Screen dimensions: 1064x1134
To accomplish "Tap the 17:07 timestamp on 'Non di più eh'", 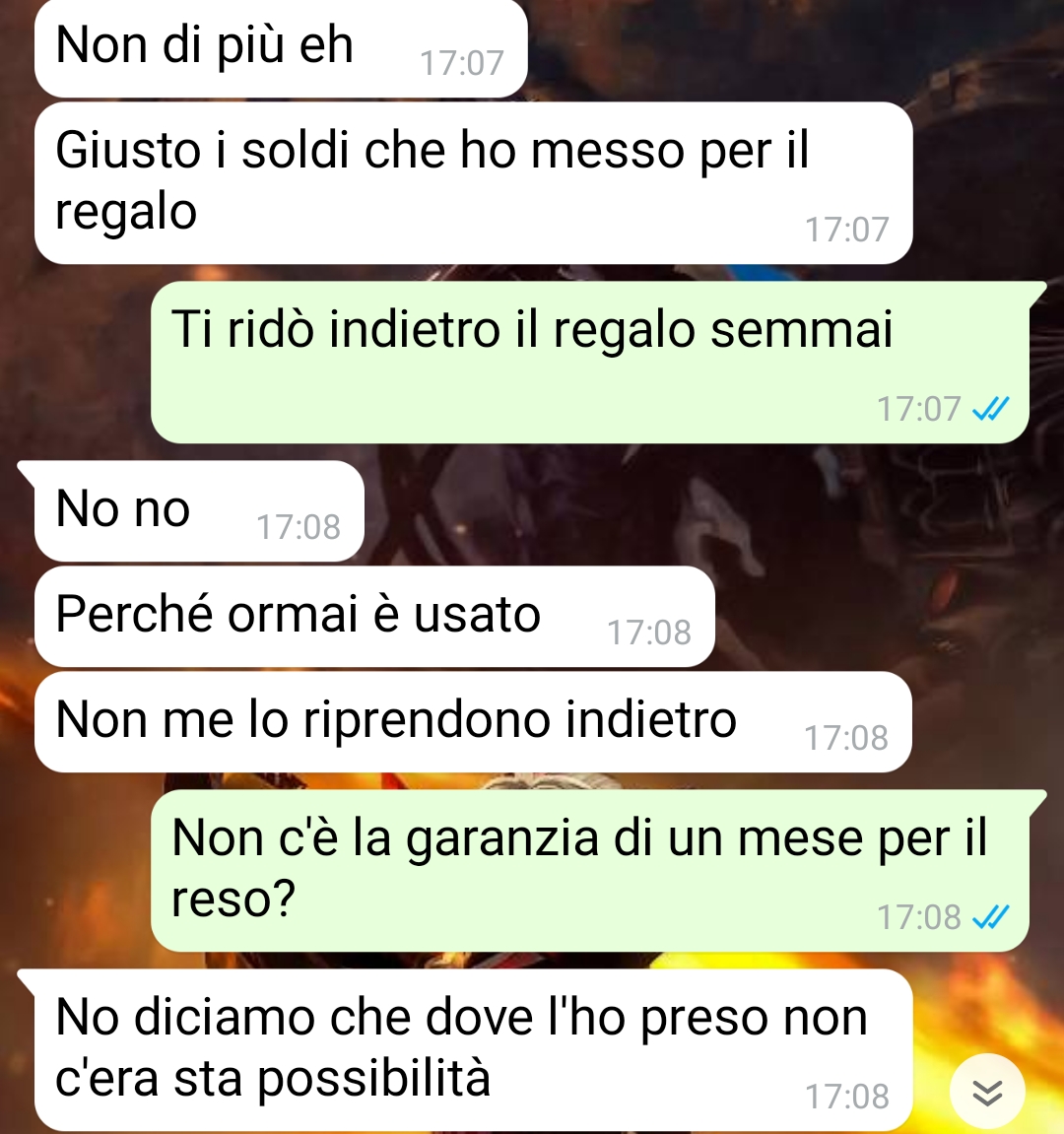I will click(461, 63).
